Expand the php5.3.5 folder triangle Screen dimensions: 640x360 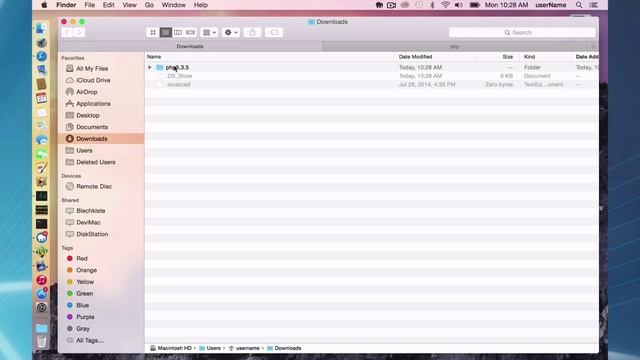pyautogui.click(x=150, y=67)
